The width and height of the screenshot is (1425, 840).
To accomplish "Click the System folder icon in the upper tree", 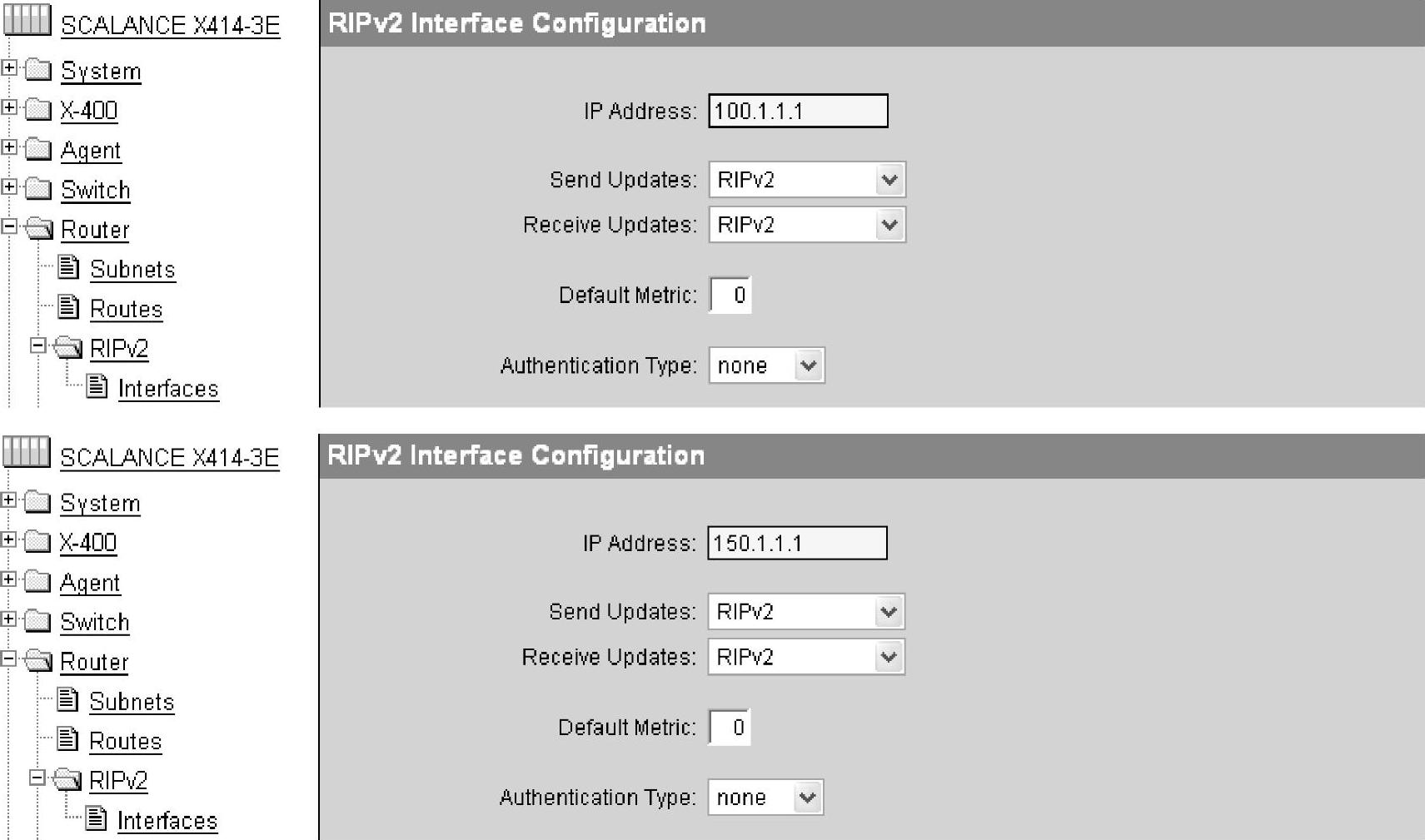I will tap(38, 70).
